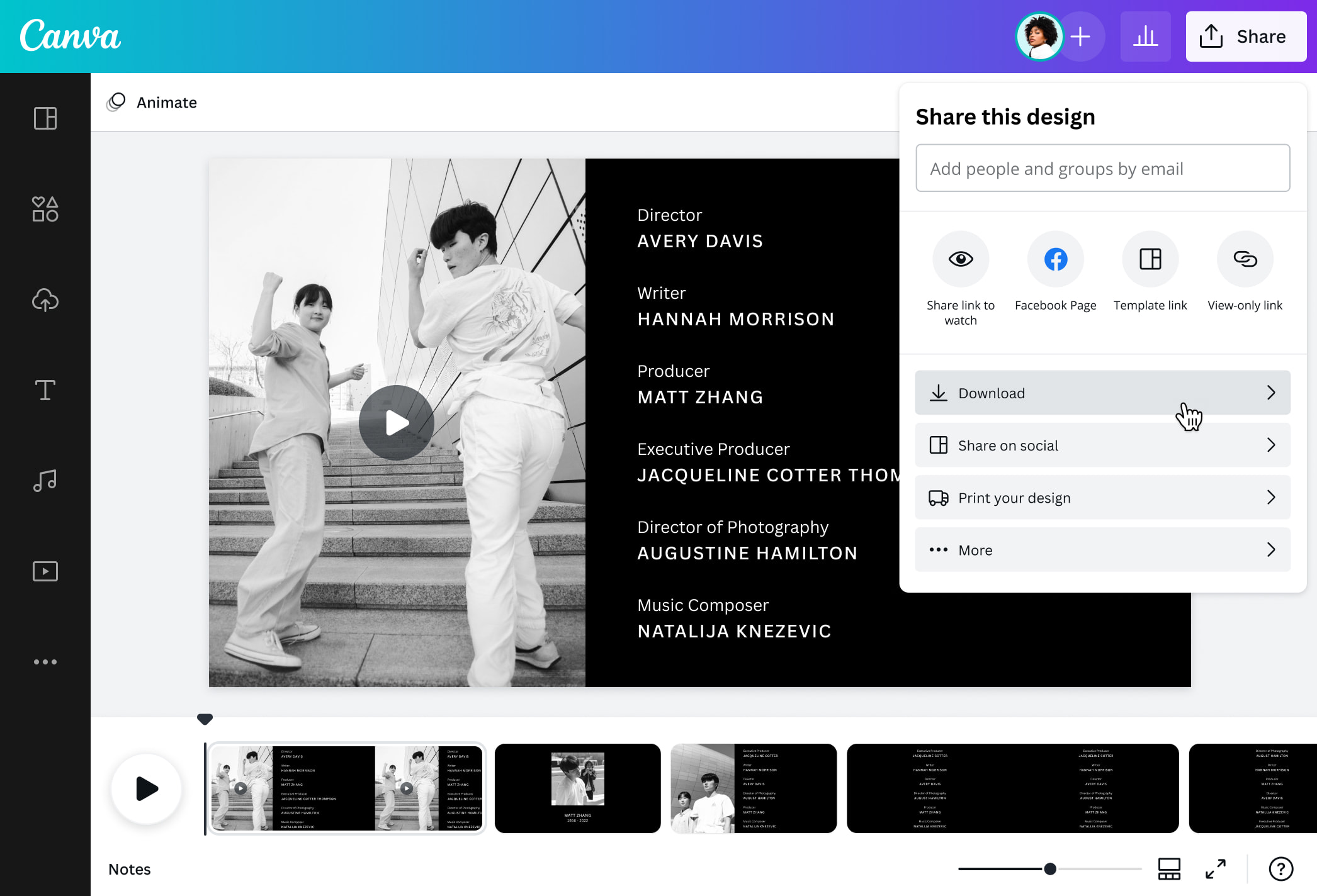
Task: Get a View-only link
Action: [1245, 259]
